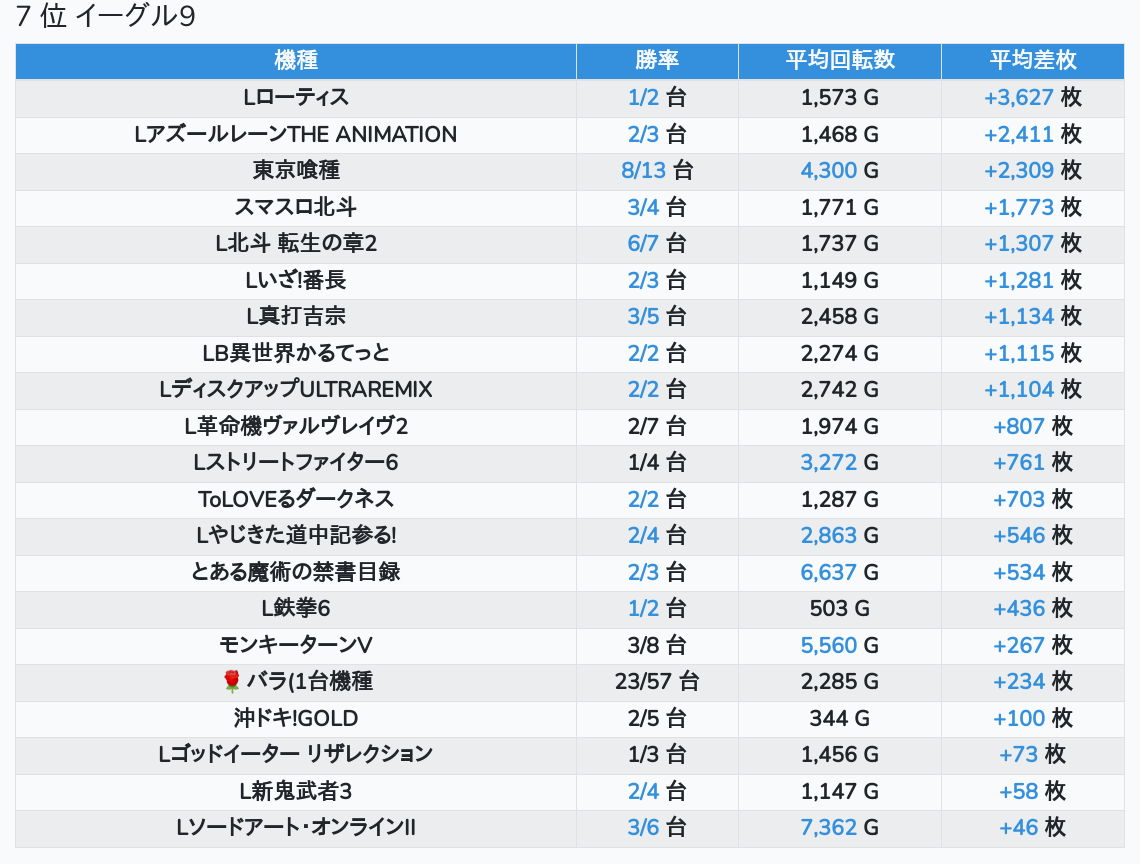The height and width of the screenshot is (864, 1140).
Task: Select the +2,411 枚 difference value
Action: pos(1032,134)
